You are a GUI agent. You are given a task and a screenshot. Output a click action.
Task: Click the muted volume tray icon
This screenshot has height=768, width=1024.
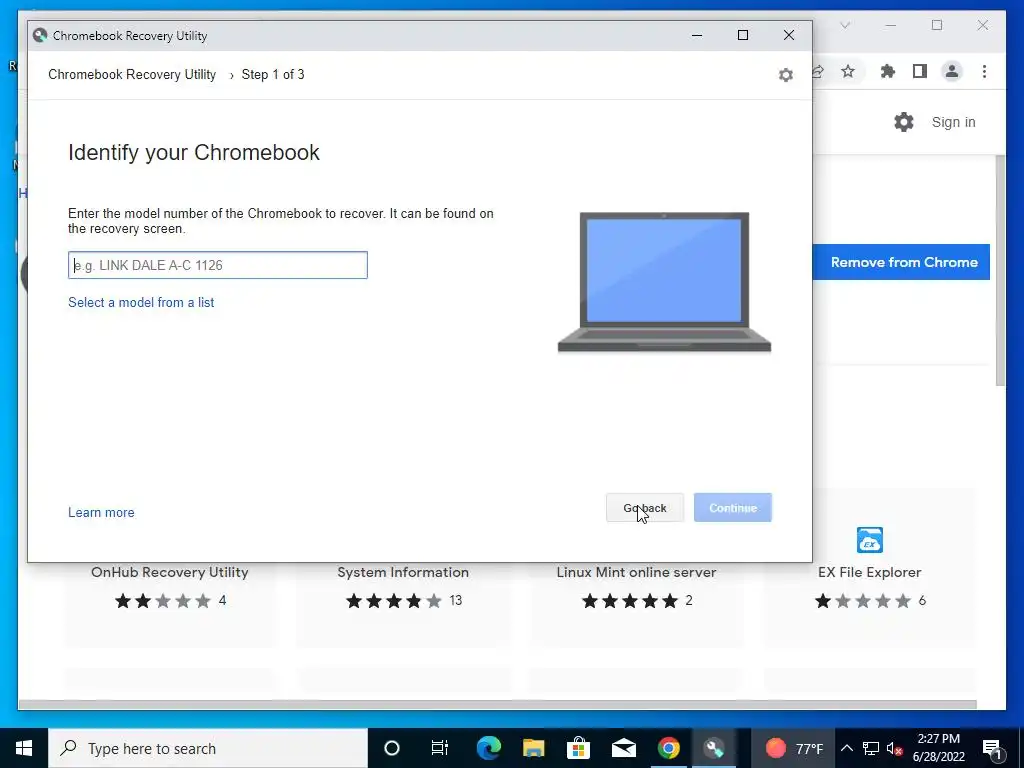(x=895, y=748)
